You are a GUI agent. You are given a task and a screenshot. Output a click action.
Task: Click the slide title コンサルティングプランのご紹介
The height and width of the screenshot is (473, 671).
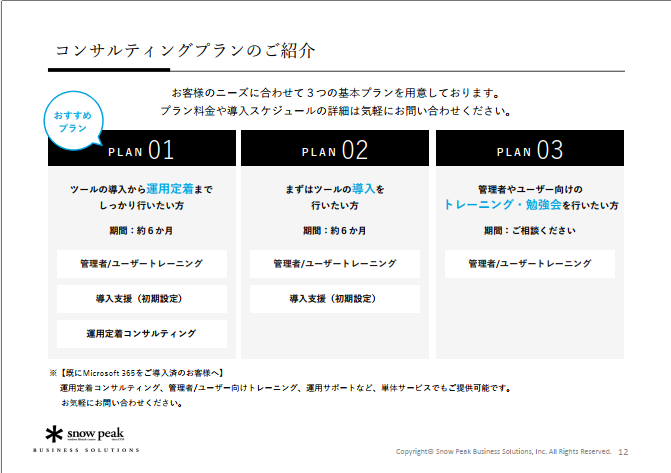pos(185,51)
